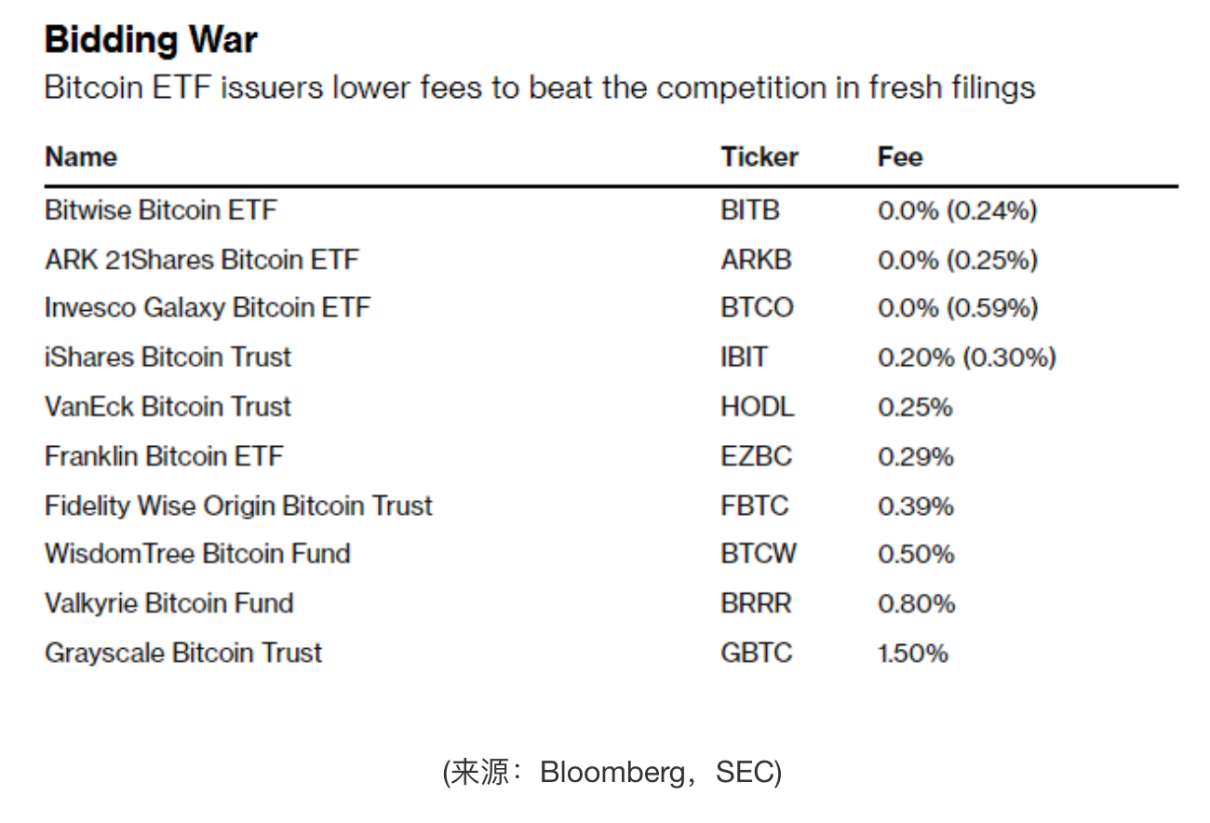Click the "Bidding War" title
The image size is (1210, 823).
(x=151, y=40)
